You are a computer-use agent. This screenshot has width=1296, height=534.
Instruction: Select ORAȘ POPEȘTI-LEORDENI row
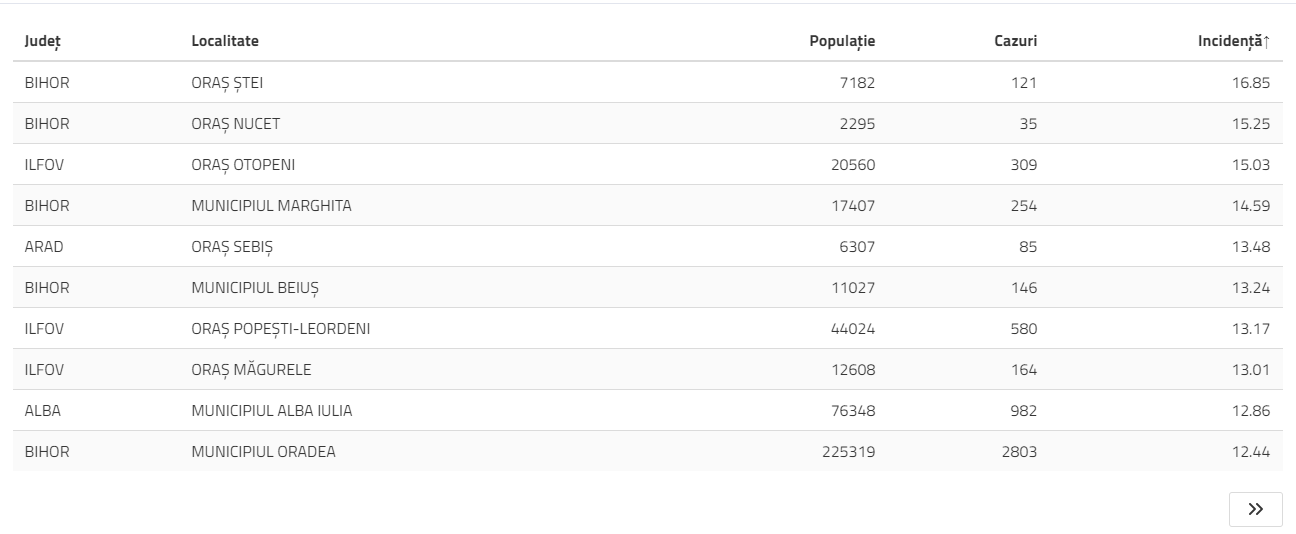point(280,329)
